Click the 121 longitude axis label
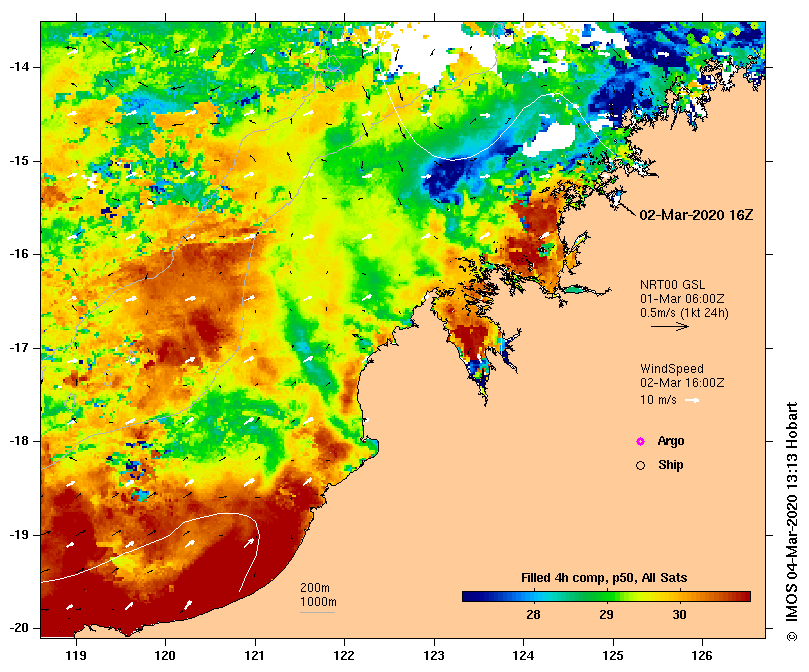Screen dimensions: 809x672 pyautogui.click(x=255, y=656)
